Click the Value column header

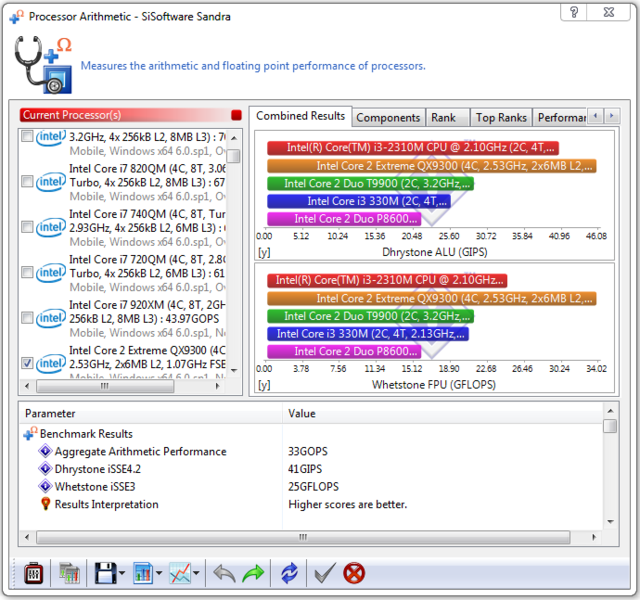[x=442, y=413]
